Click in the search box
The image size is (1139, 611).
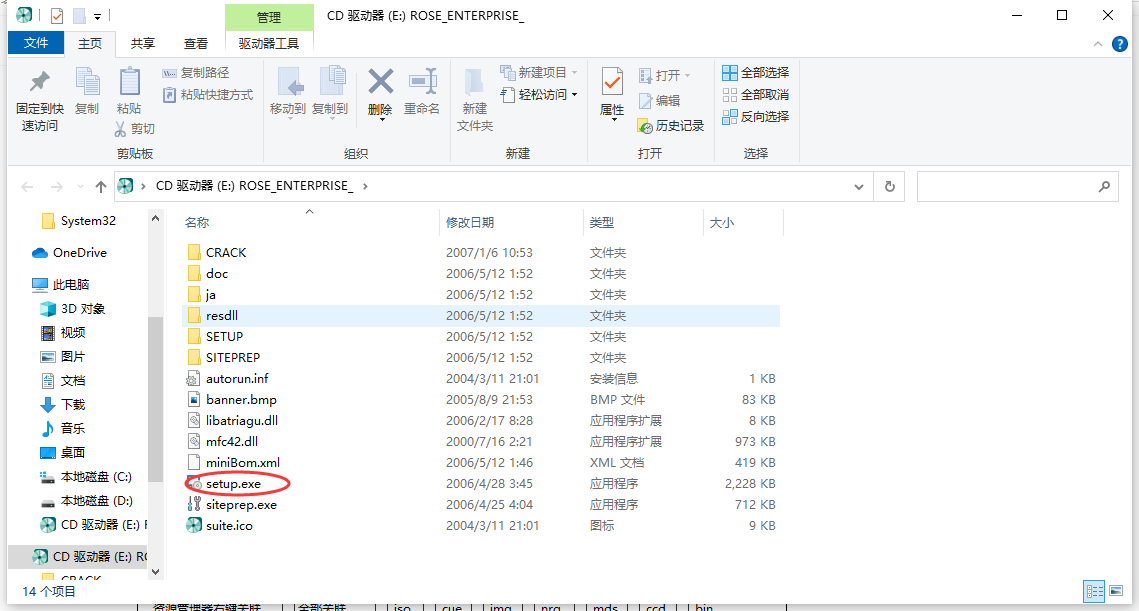tap(1017, 187)
